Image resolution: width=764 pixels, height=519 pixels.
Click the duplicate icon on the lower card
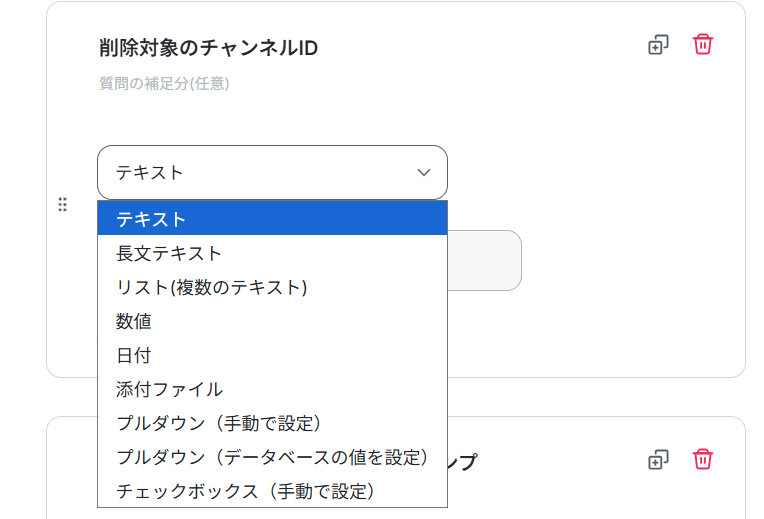658,460
